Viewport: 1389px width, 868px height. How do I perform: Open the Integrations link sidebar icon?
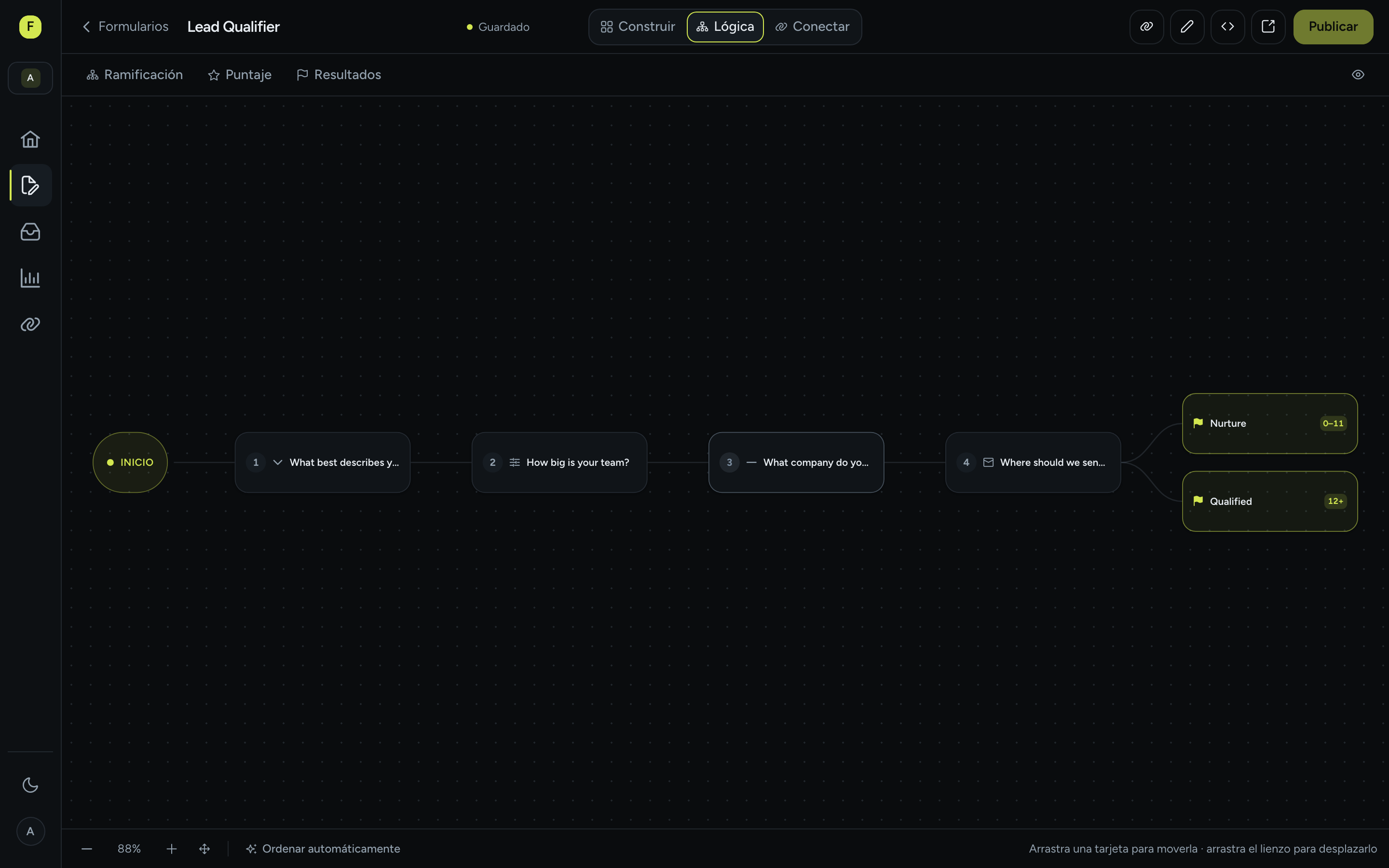coord(30,325)
